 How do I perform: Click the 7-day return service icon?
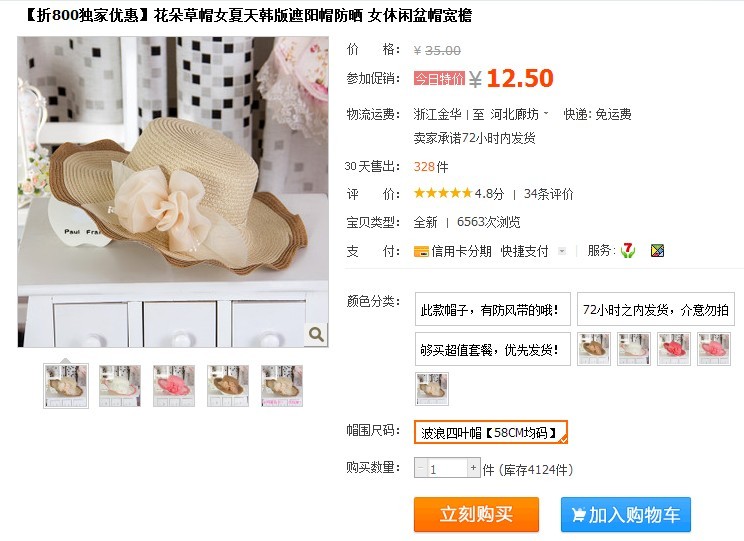click(628, 250)
